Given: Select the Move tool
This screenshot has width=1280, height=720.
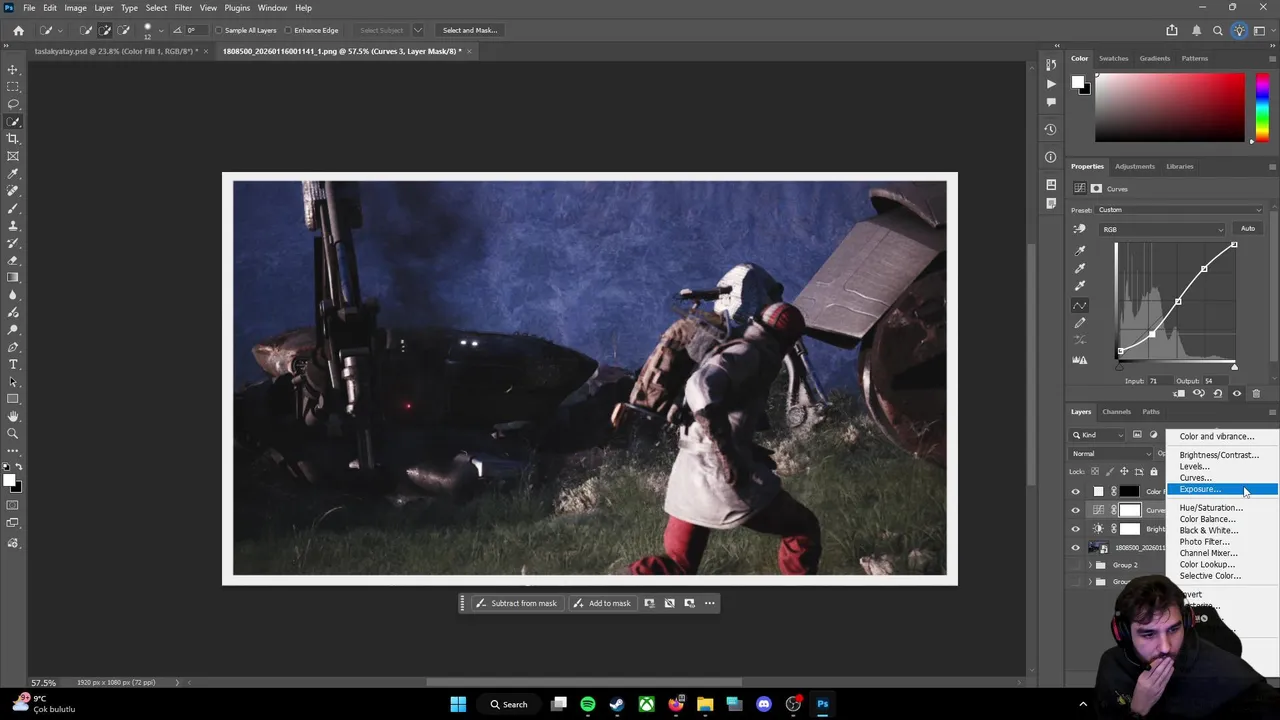Looking at the screenshot, I should 13,70.
